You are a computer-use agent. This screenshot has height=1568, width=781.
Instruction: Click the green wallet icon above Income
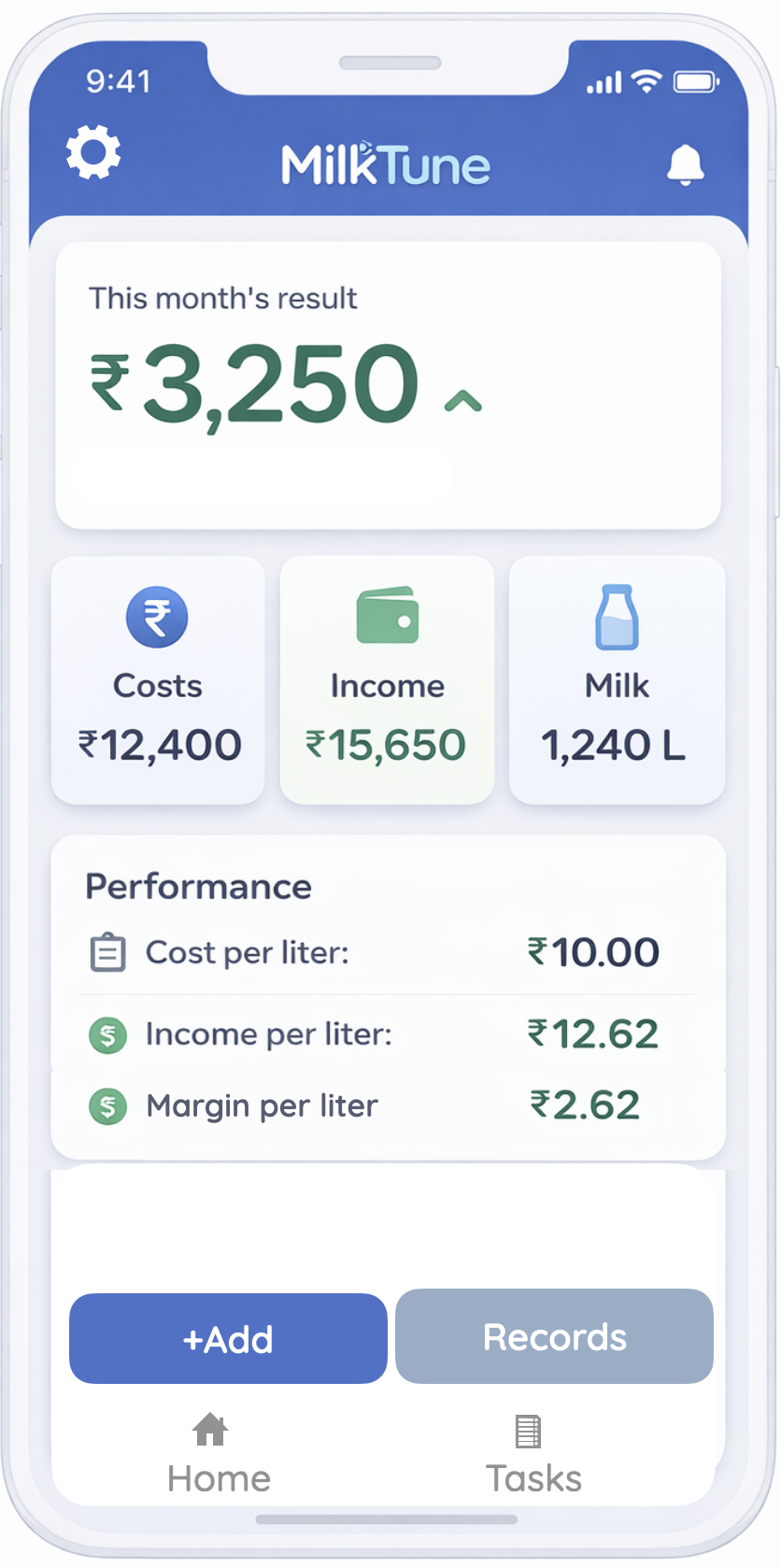click(387, 615)
